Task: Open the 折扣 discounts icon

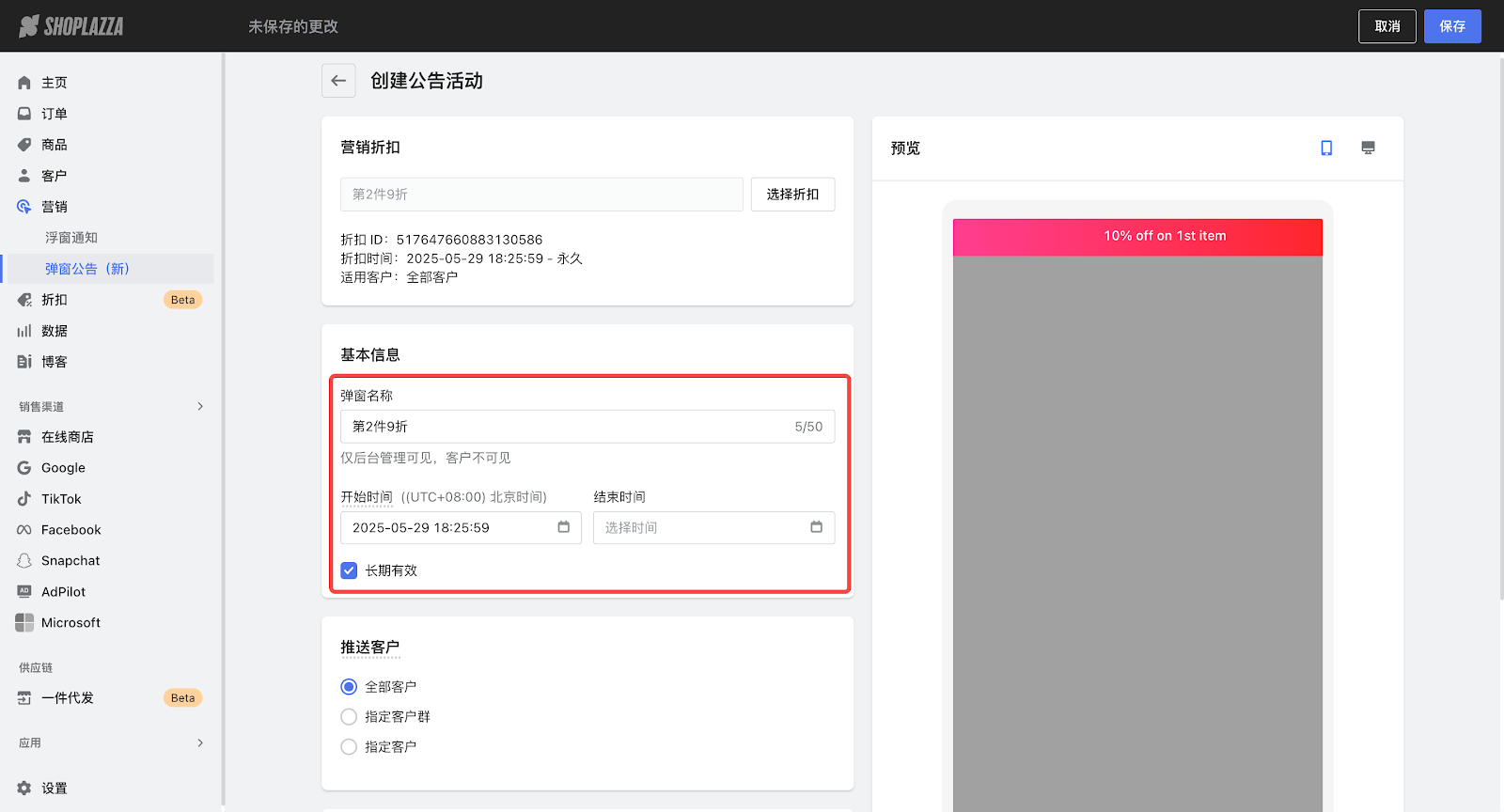Action: pyautogui.click(x=24, y=300)
